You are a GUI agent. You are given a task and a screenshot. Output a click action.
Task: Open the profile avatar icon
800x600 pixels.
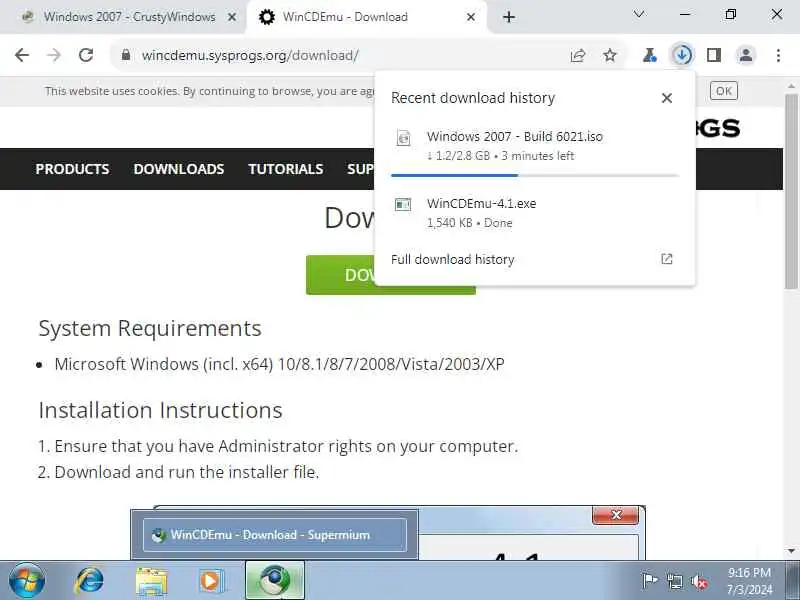tap(745, 55)
